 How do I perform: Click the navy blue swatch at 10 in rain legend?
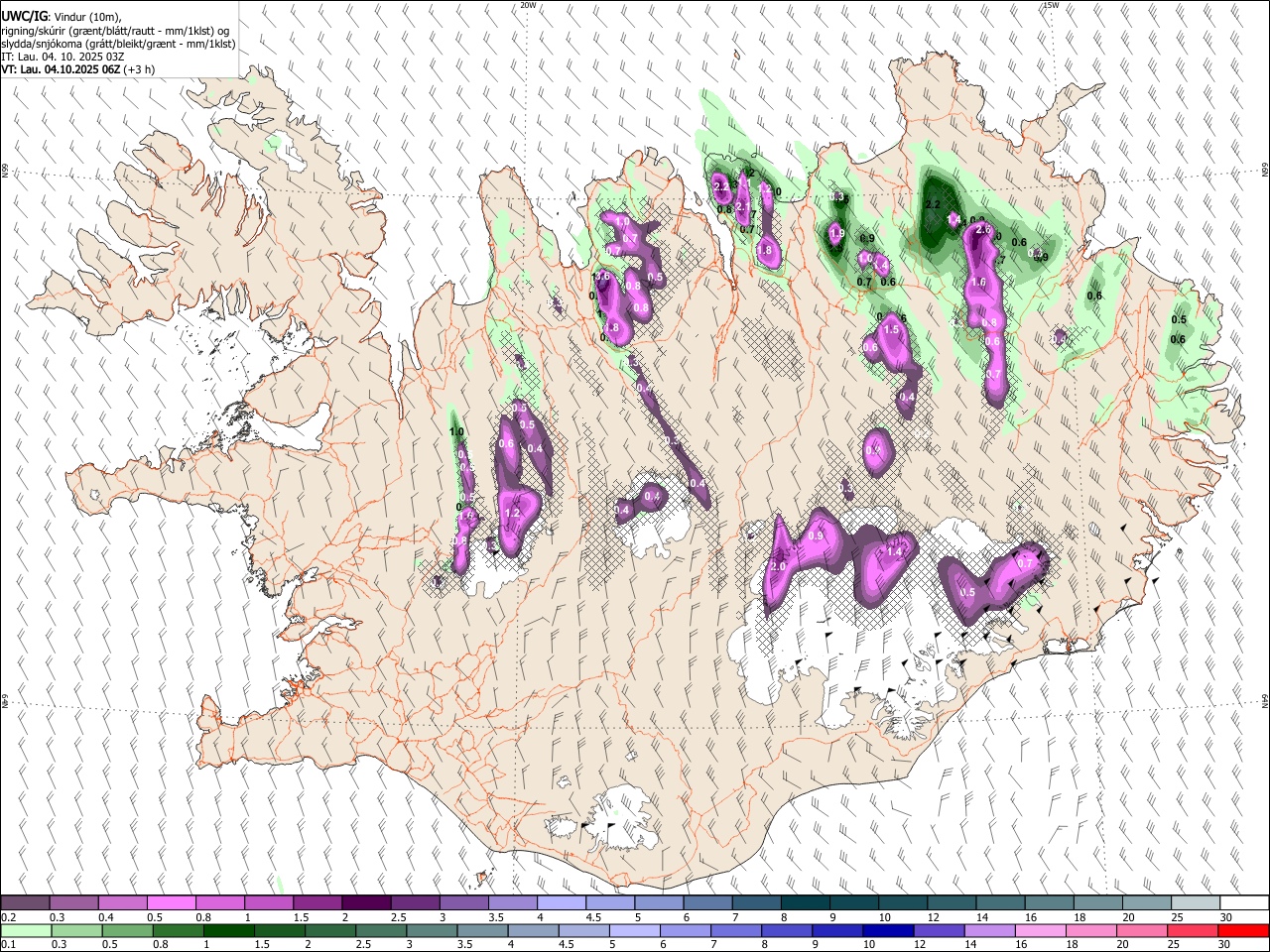coord(888,931)
